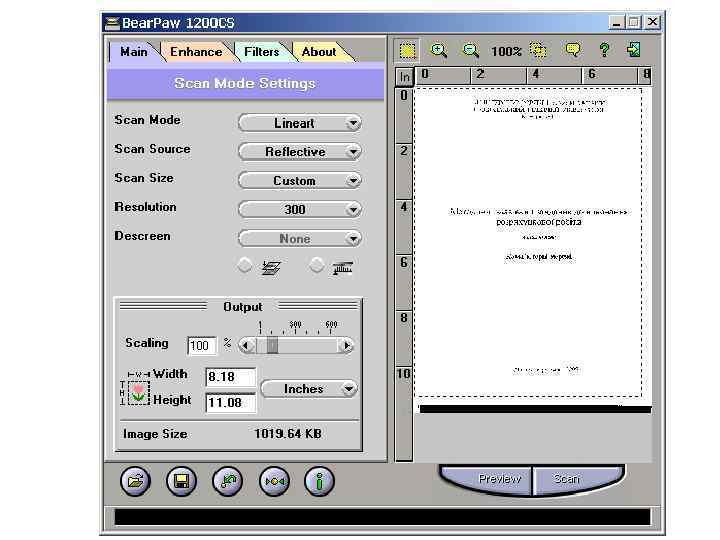Click the reset settings round button
The height and width of the screenshot is (540, 720).
tap(227, 481)
